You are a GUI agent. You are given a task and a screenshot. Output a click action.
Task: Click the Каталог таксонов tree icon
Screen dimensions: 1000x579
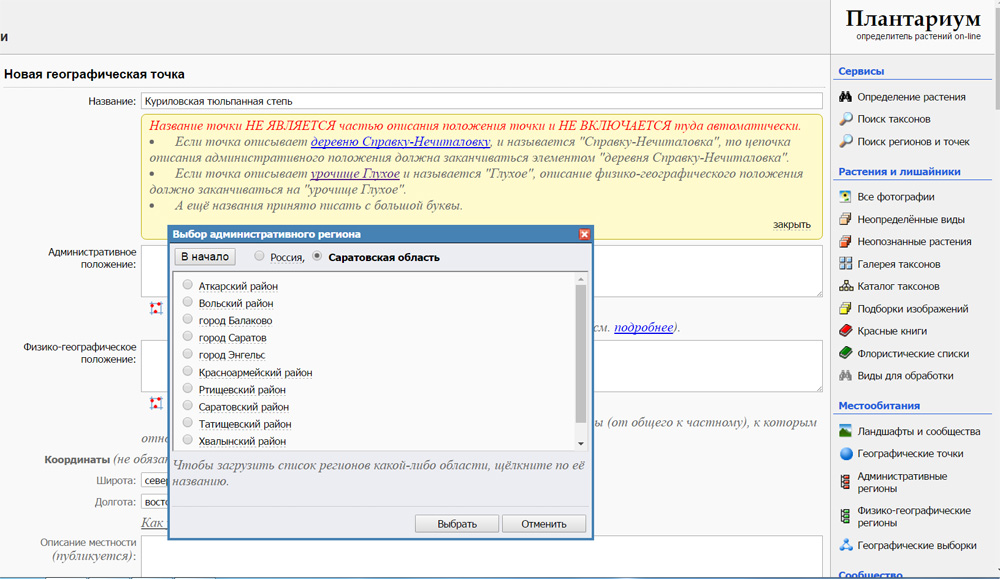845,287
